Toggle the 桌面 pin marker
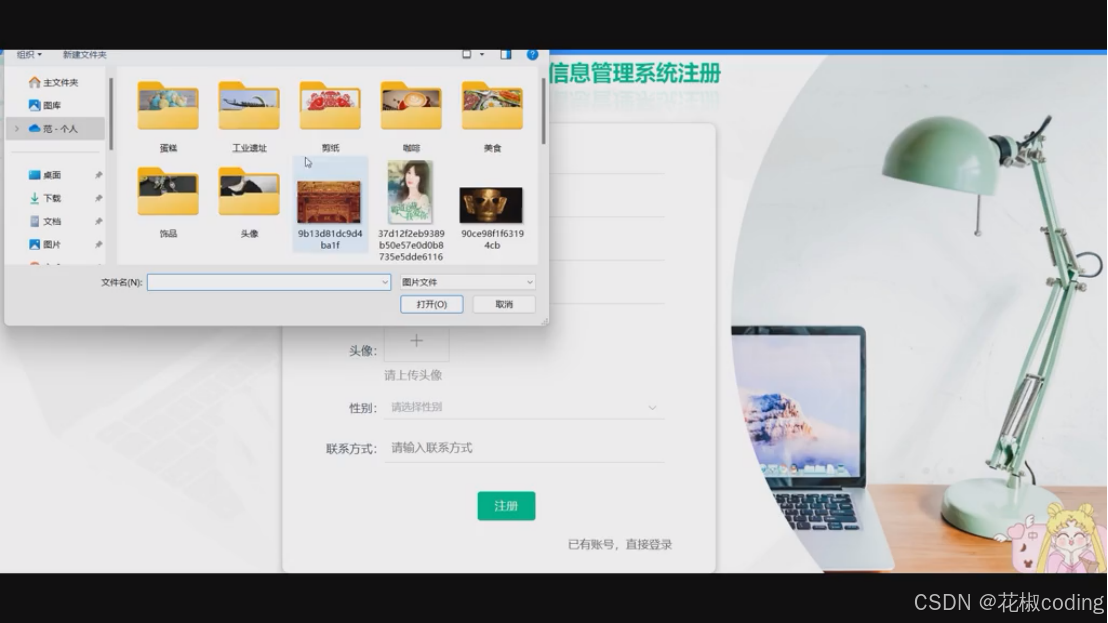 tap(100, 174)
